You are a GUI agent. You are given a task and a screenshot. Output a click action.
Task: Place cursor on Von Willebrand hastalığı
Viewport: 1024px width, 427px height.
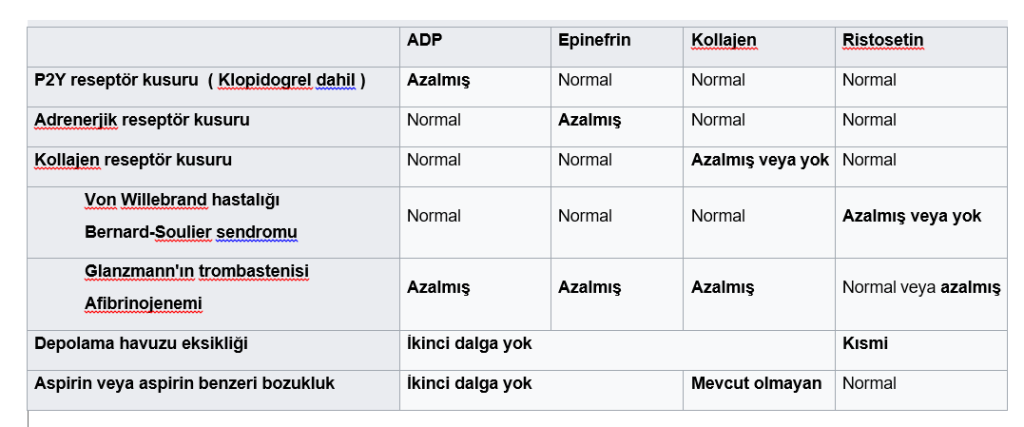[183, 199]
